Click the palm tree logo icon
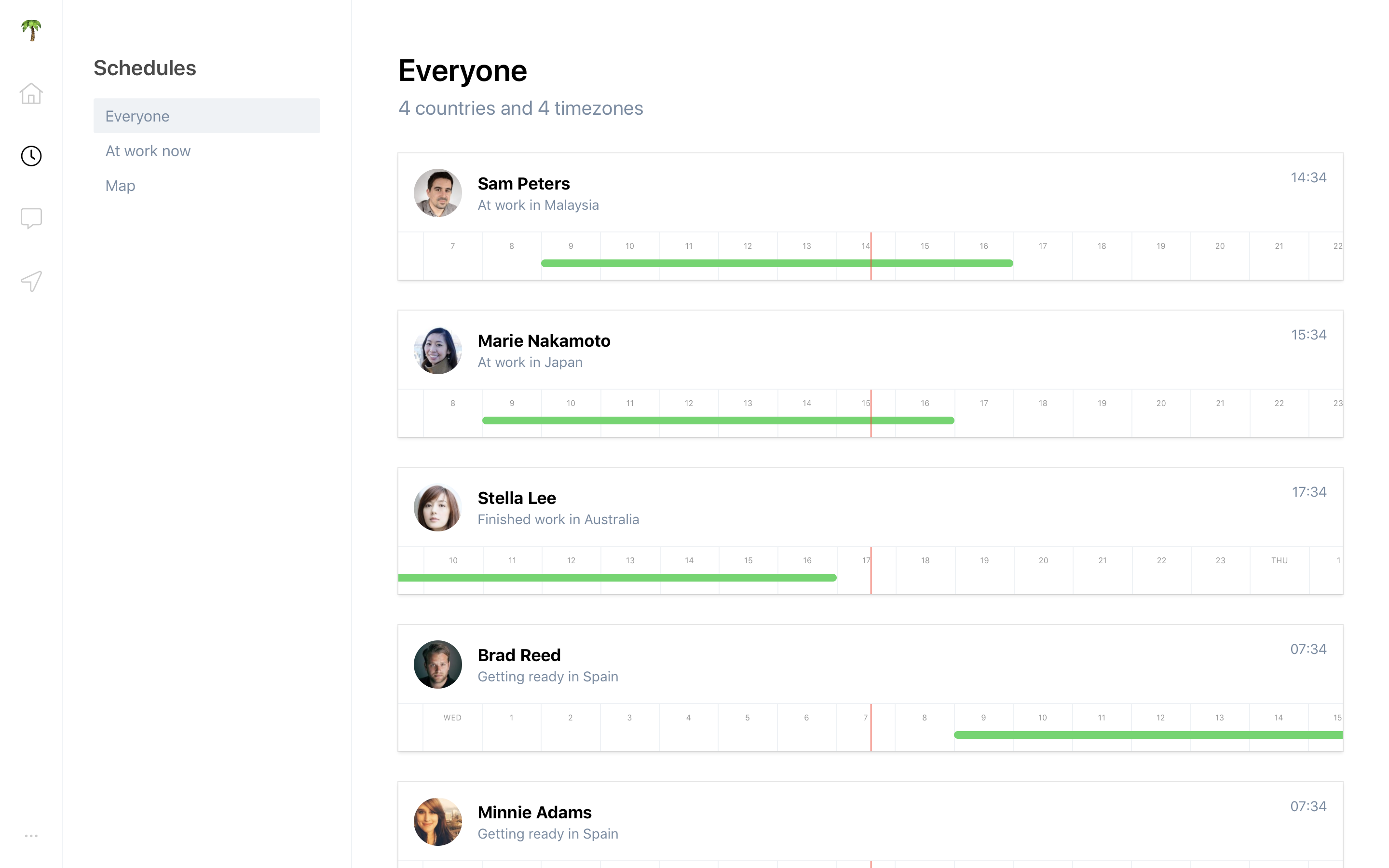The height and width of the screenshot is (868, 1389). 31,30
